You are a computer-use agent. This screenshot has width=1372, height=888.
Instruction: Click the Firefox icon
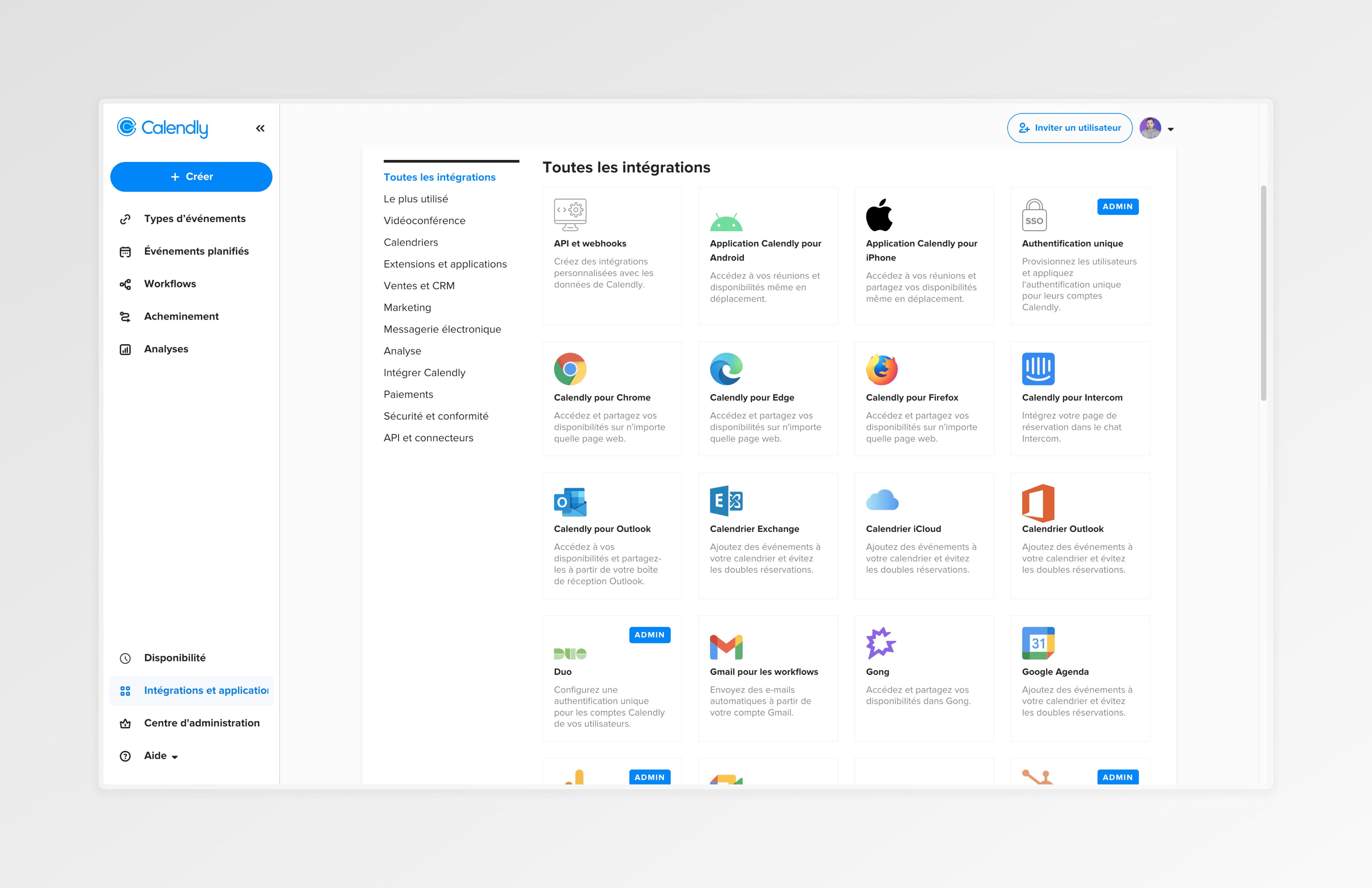[x=882, y=369]
